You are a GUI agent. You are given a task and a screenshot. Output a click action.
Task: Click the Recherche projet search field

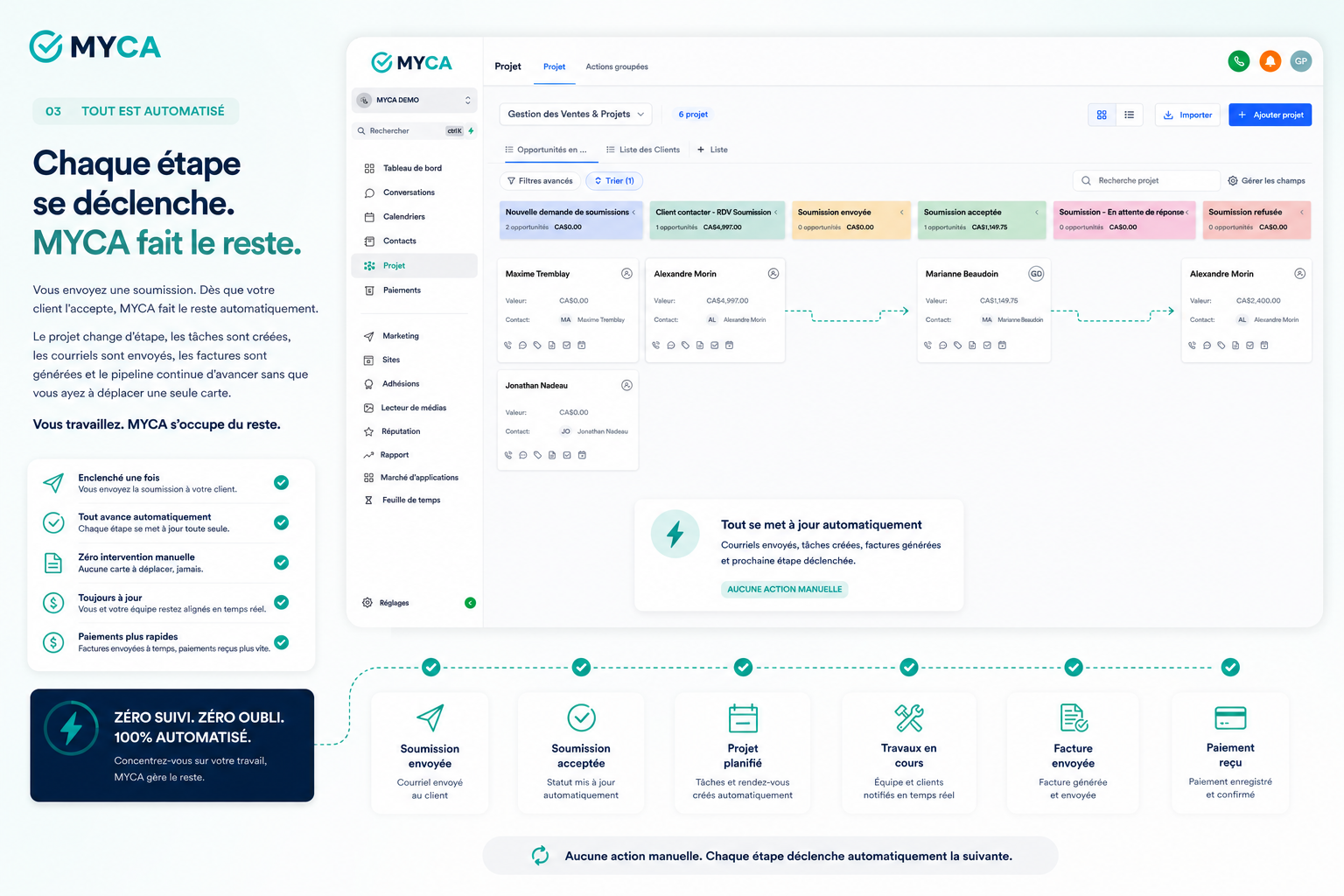(1147, 181)
